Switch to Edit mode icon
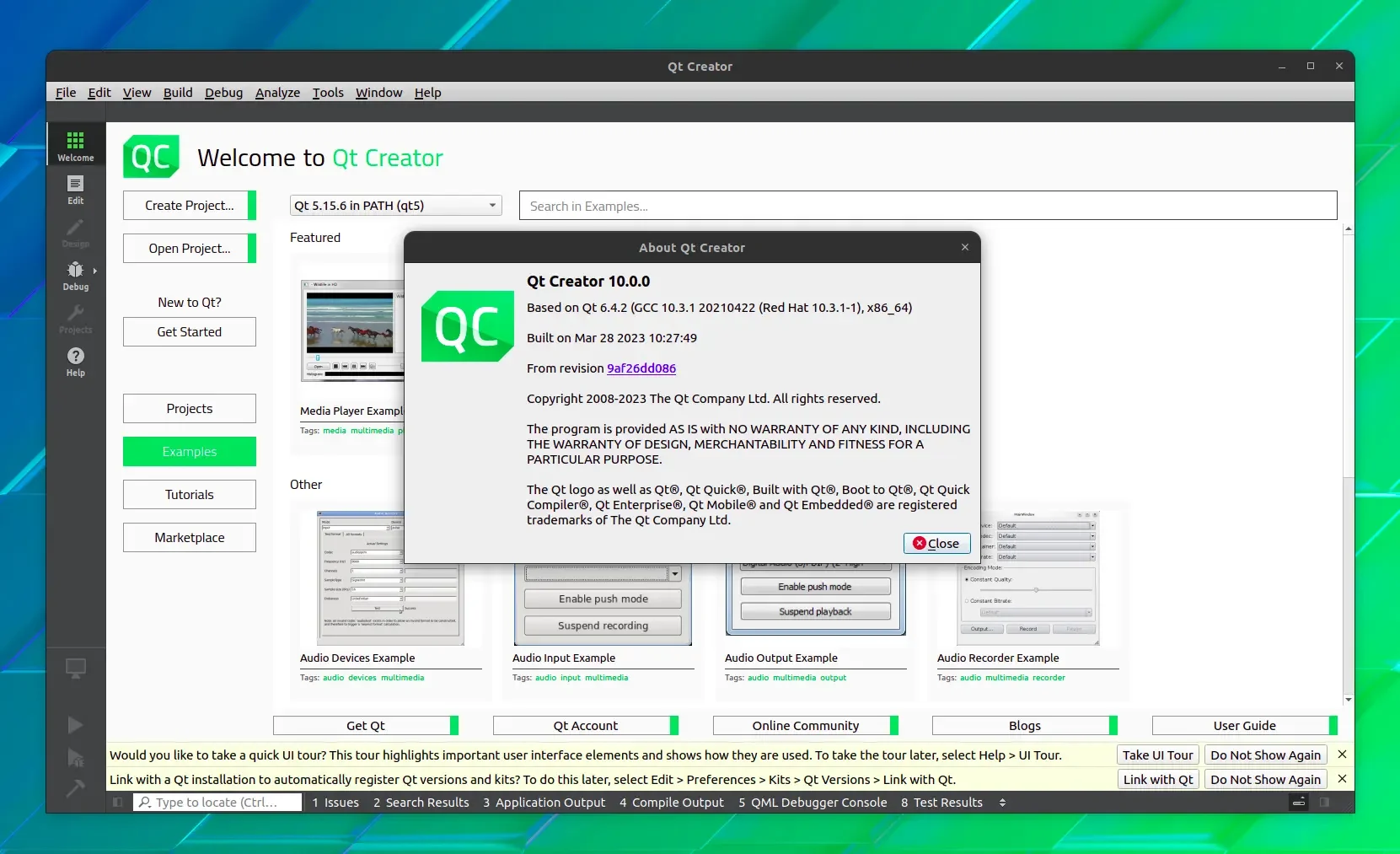1400x854 pixels. tap(76, 190)
